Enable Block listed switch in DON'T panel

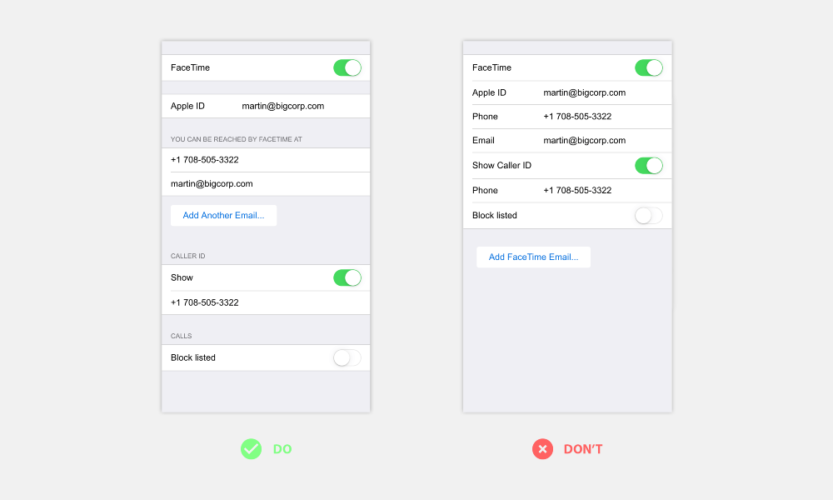[x=649, y=216]
